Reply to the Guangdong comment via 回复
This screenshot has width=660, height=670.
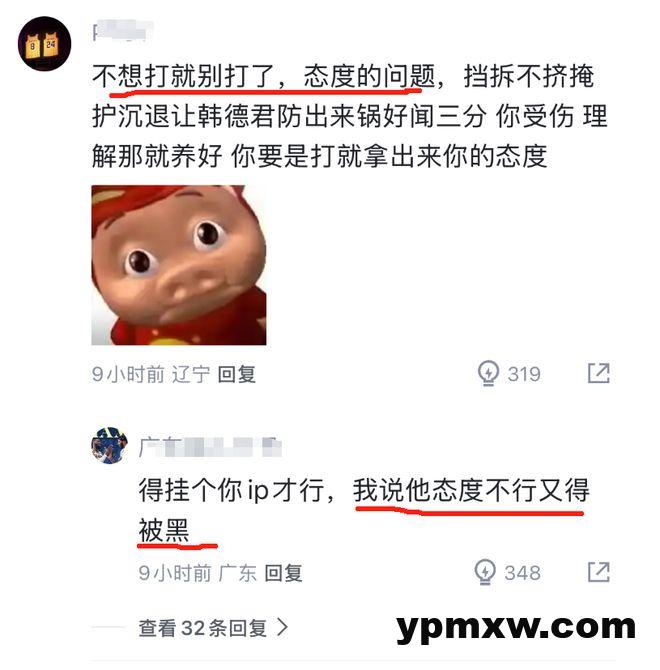(x=283, y=573)
